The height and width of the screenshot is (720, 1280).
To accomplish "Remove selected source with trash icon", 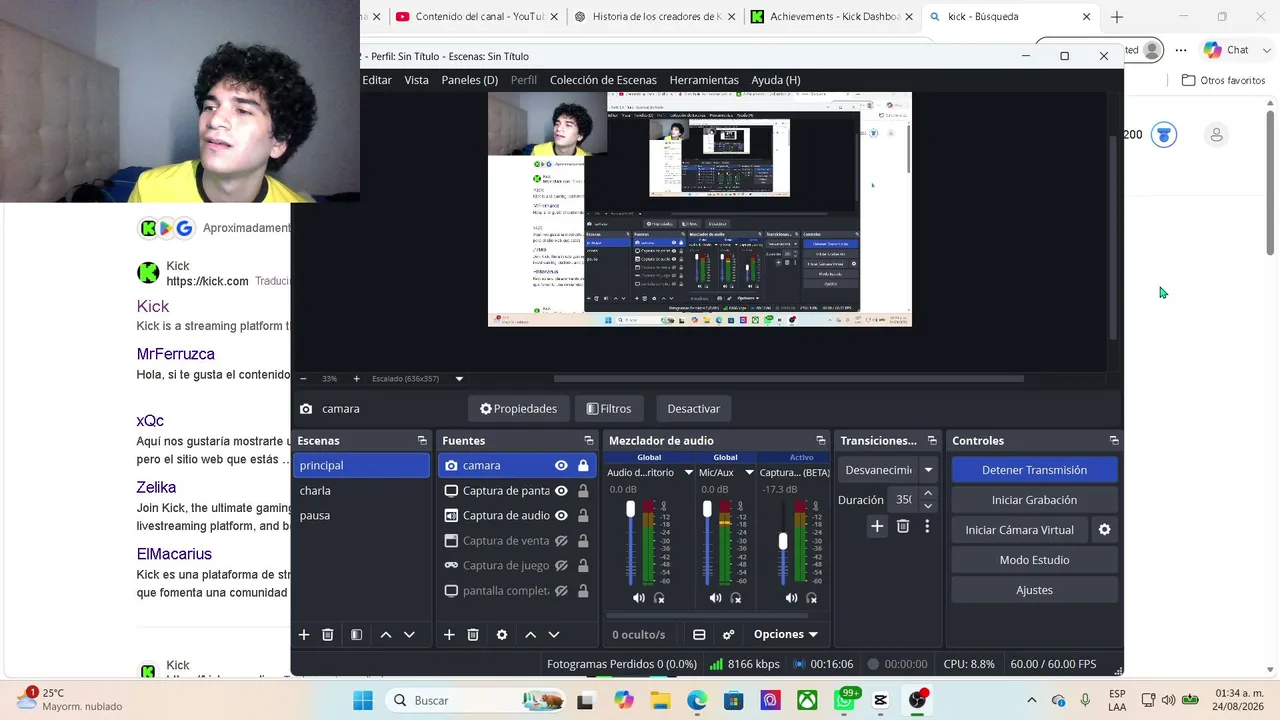I will (x=473, y=635).
